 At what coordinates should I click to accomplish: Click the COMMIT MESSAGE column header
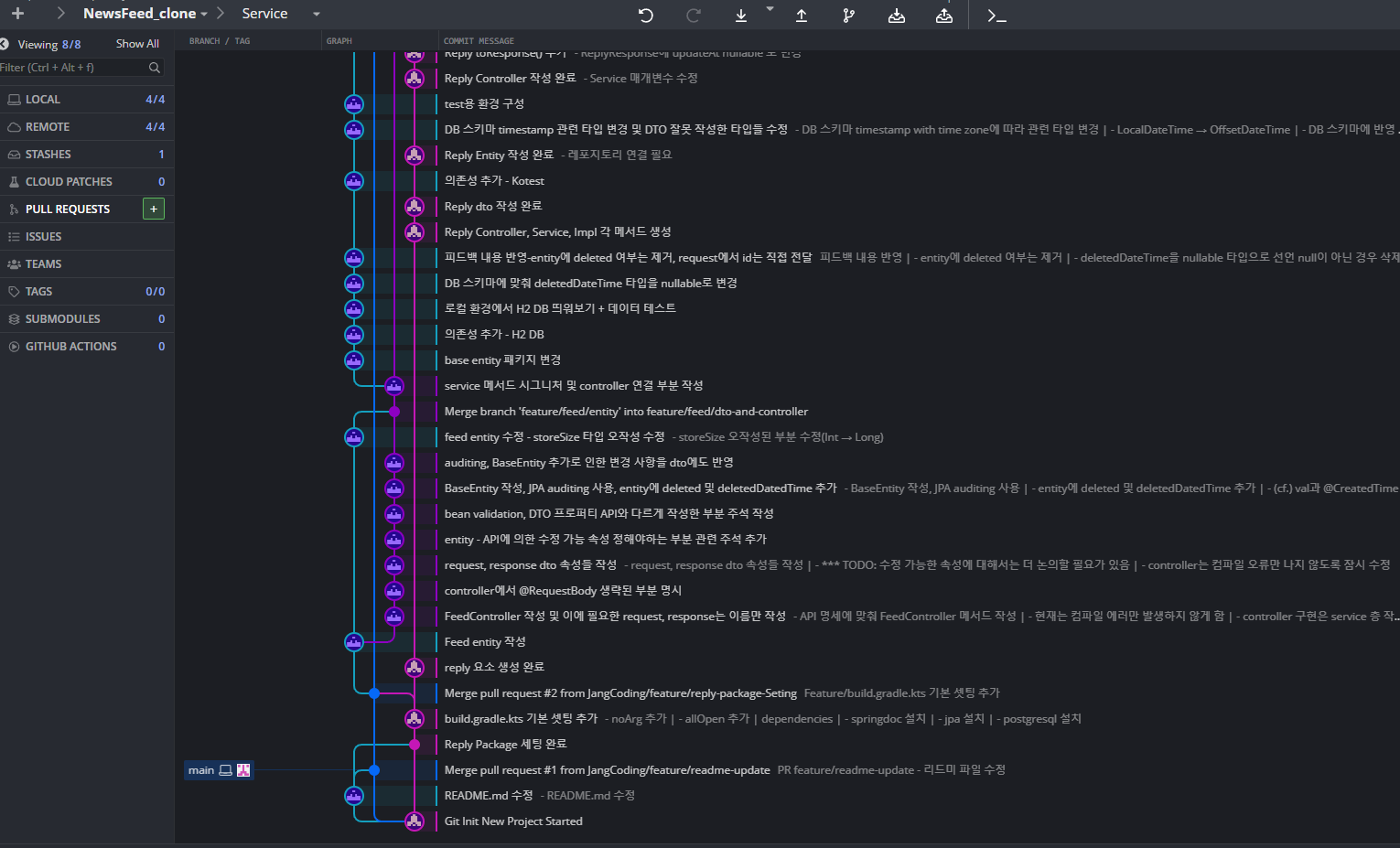pos(479,41)
